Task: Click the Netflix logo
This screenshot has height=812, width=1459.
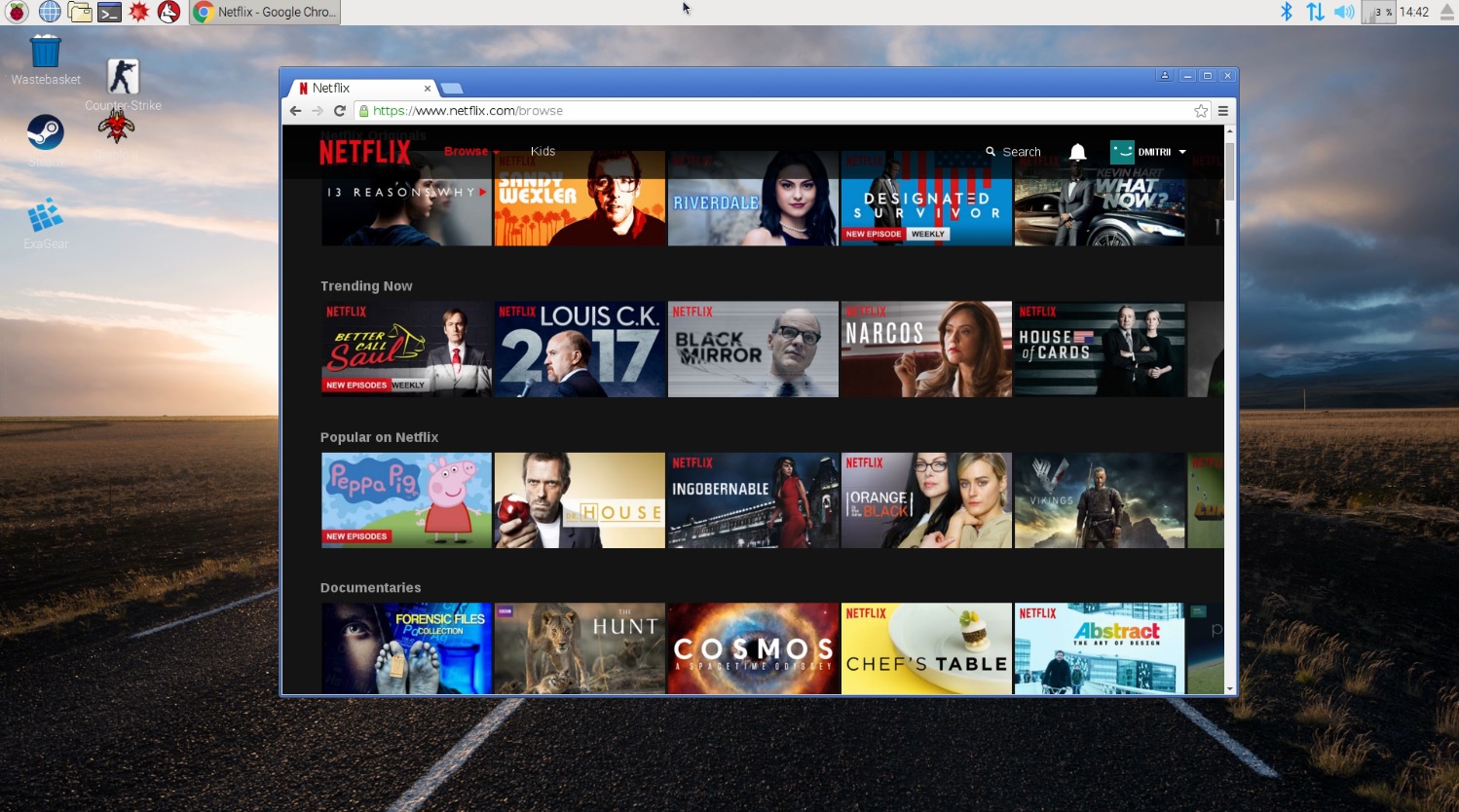Action: click(x=365, y=152)
